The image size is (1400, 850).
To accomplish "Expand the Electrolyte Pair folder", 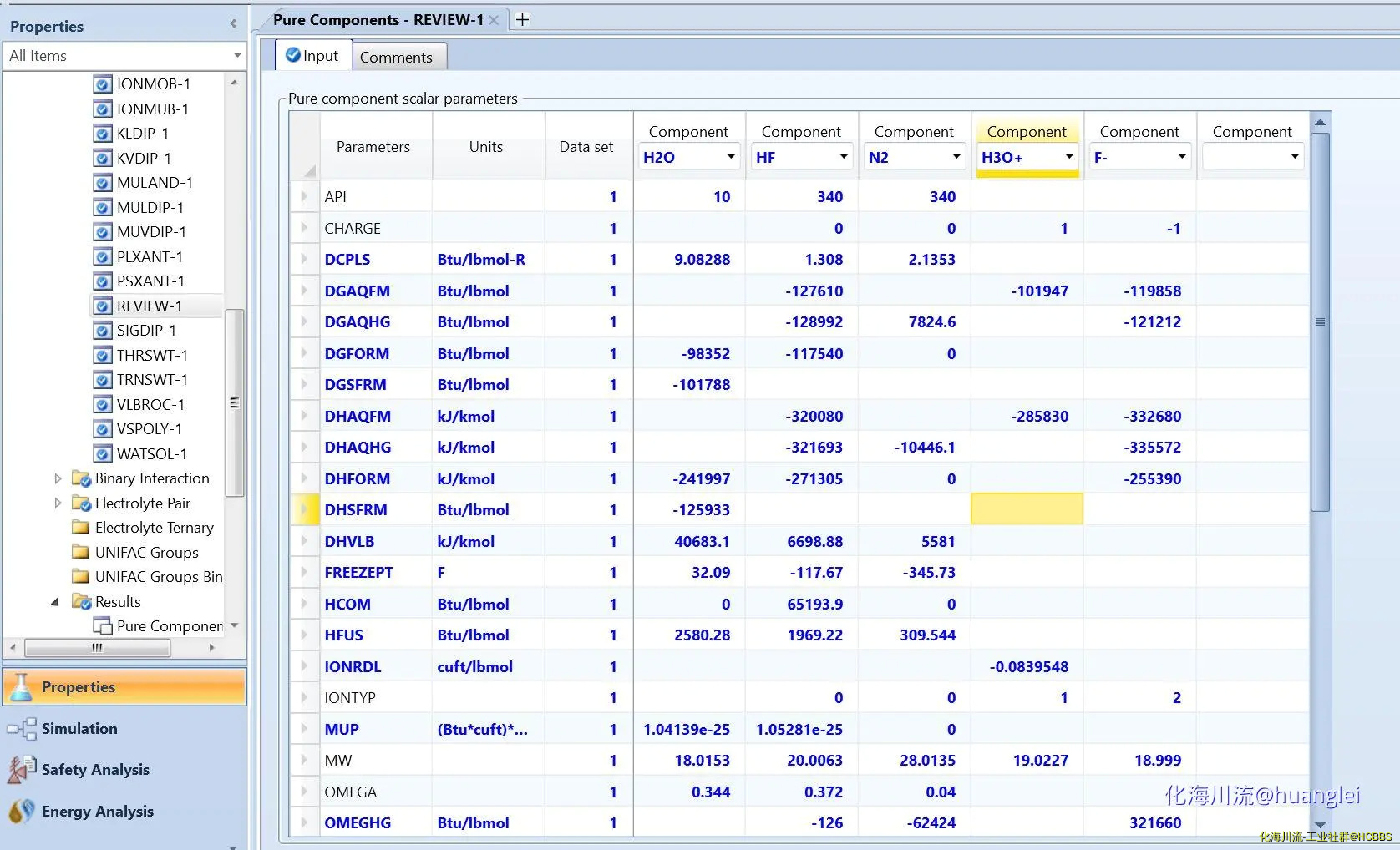I will 58,503.
